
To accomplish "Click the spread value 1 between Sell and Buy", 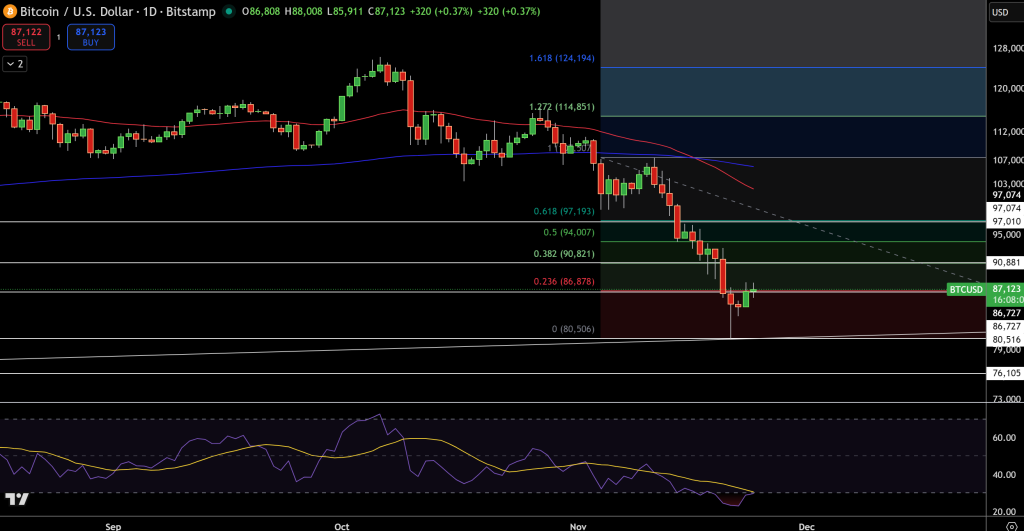I will (x=59, y=37).
